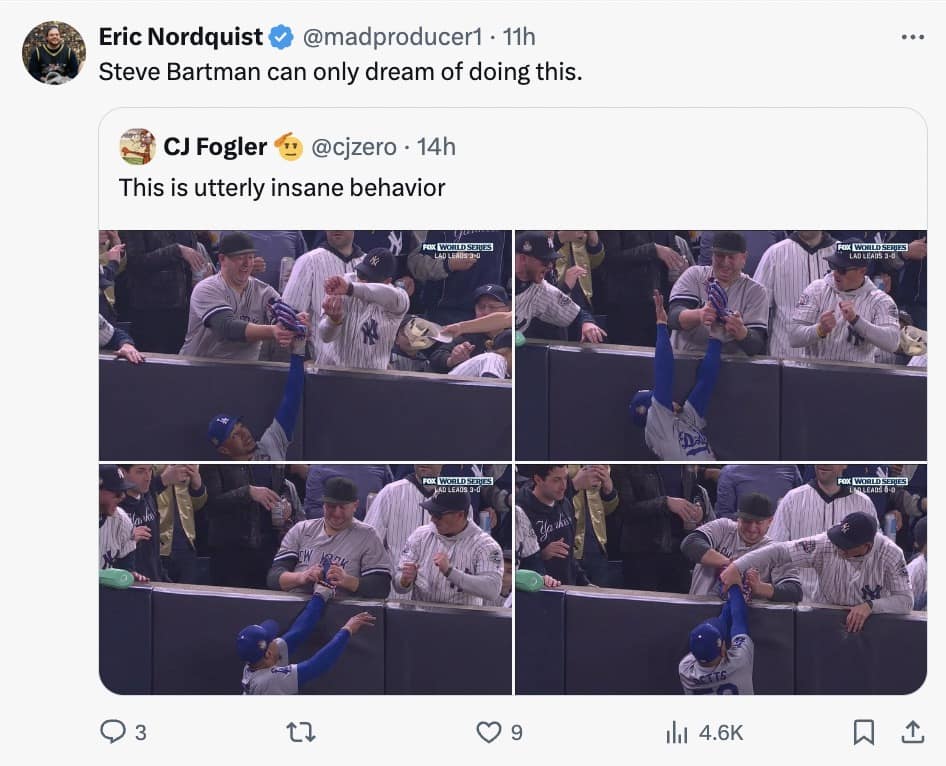The height and width of the screenshot is (766, 946).
Task: Open the top-right quoted photo
Action: click(x=720, y=345)
